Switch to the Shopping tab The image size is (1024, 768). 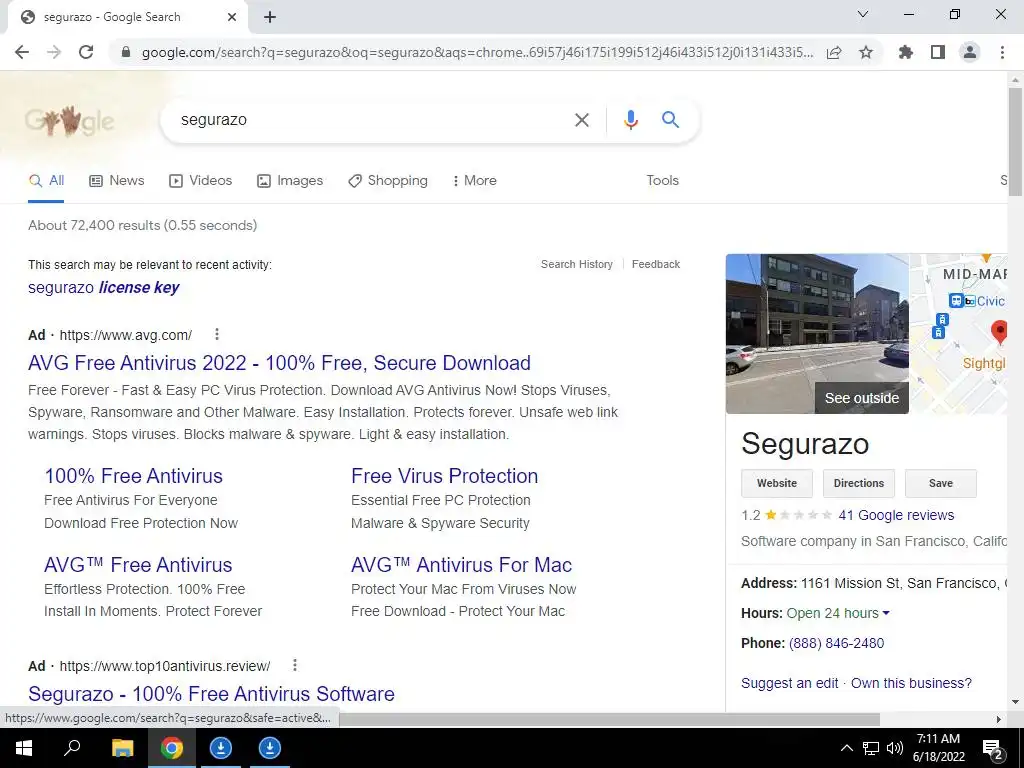click(x=387, y=181)
